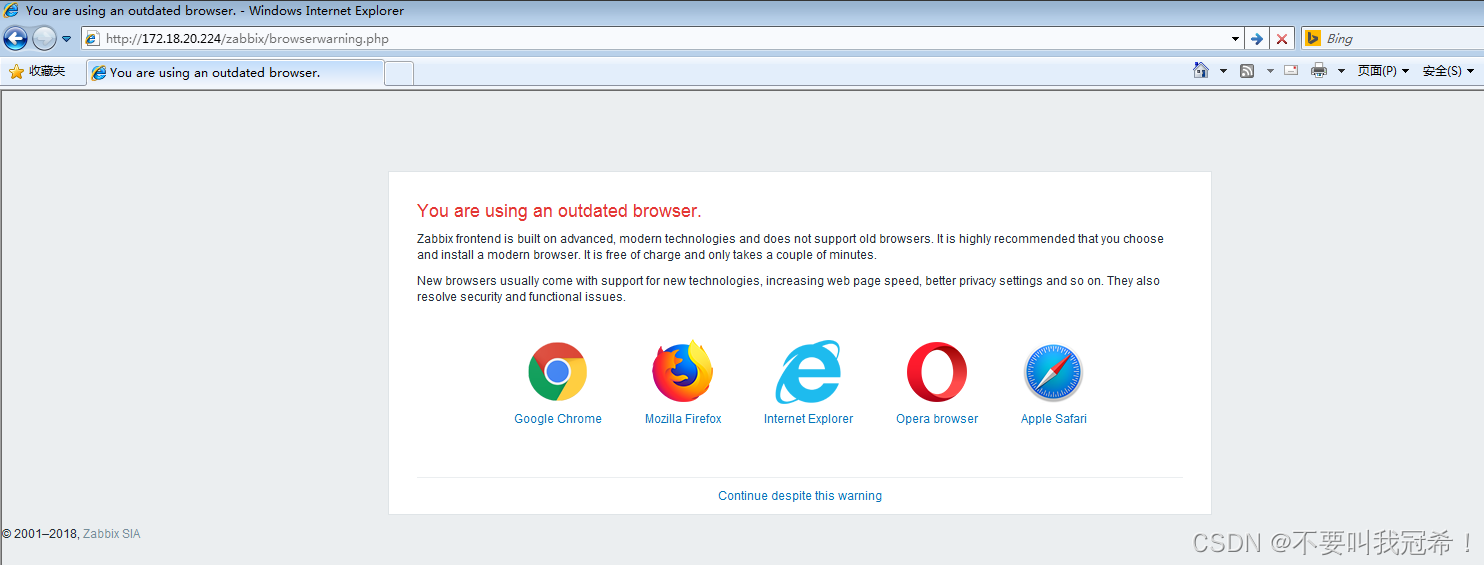
Task: Click the Mozilla Firefox logo icon
Action: 683,372
